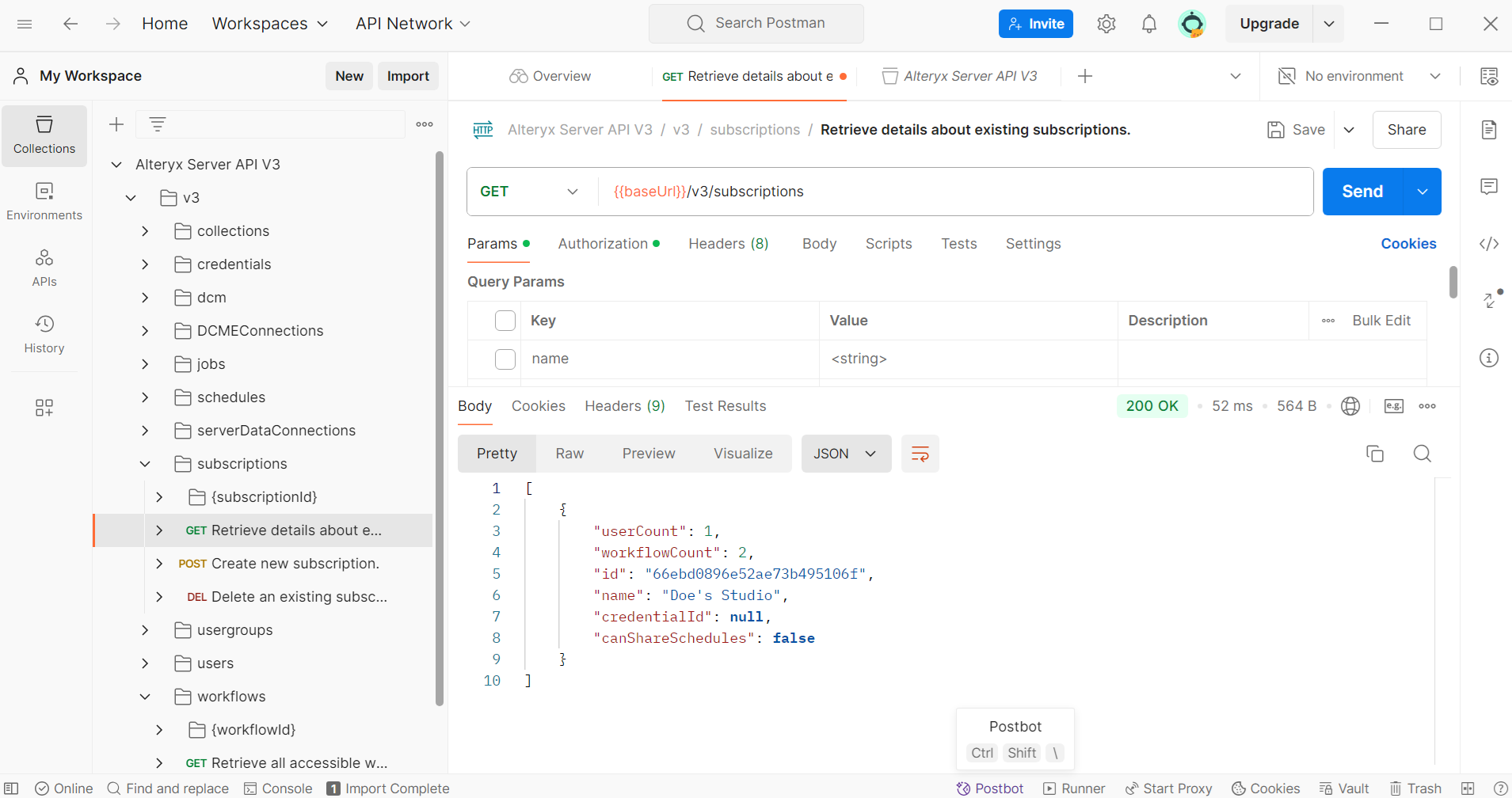Screen dimensions: 1512x798
Task: Open the code snippet panel icon
Action: tap(1489, 244)
